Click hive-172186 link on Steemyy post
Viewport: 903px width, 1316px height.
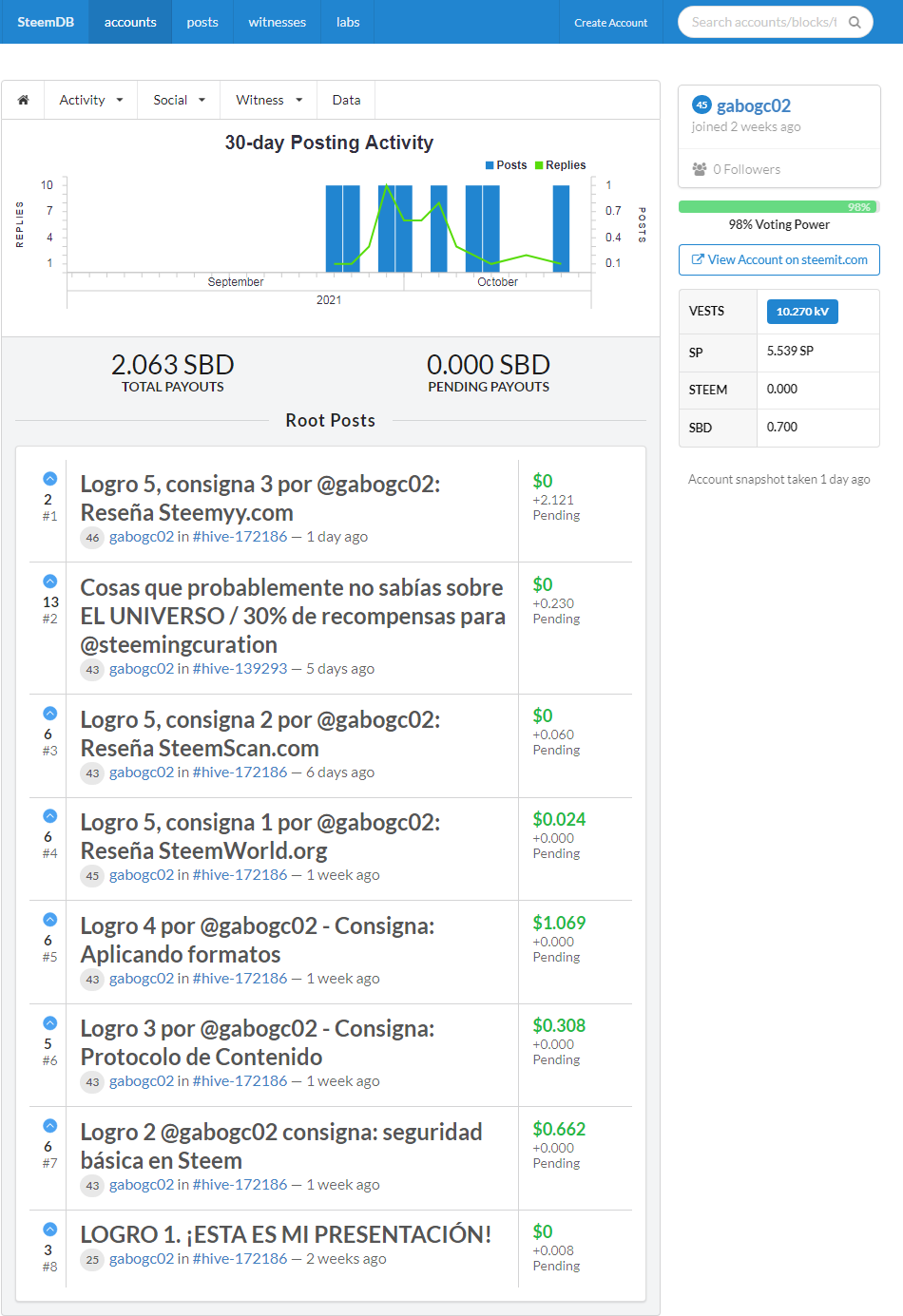pos(240,537)
